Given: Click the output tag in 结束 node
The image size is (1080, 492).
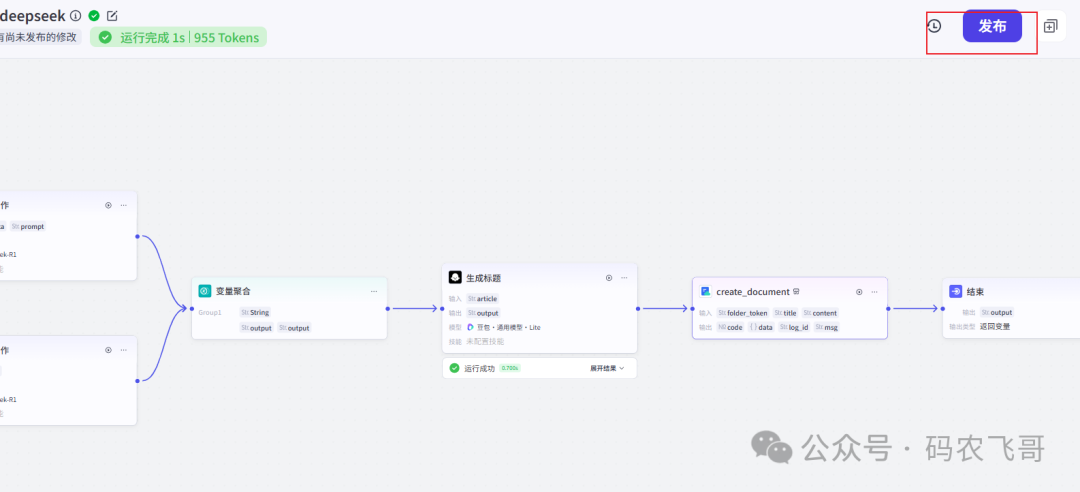Looking at the screenshot, I should pyautogui.click(x=997, y=312).
